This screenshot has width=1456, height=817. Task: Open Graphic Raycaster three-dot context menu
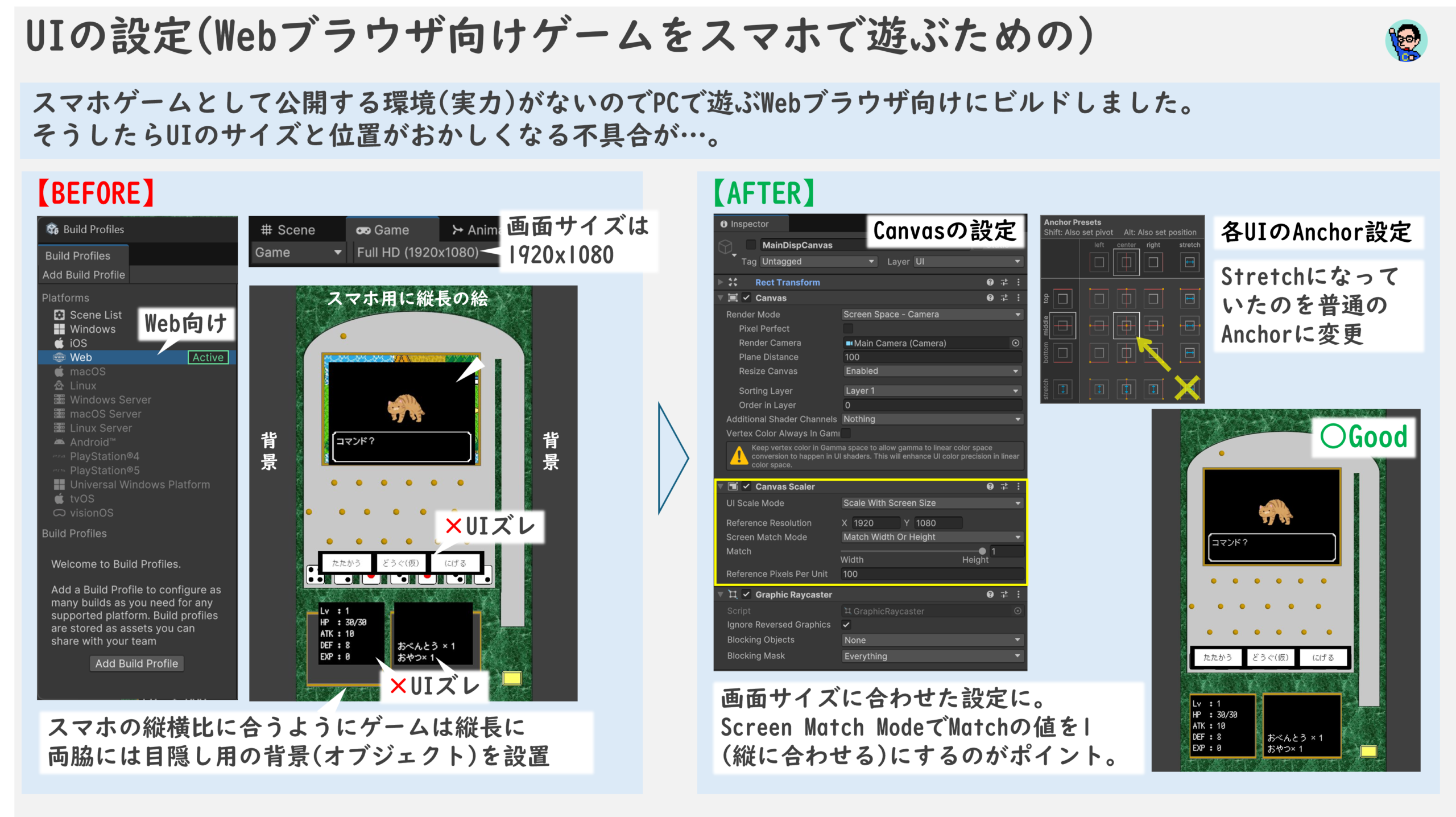point(1018,595)
